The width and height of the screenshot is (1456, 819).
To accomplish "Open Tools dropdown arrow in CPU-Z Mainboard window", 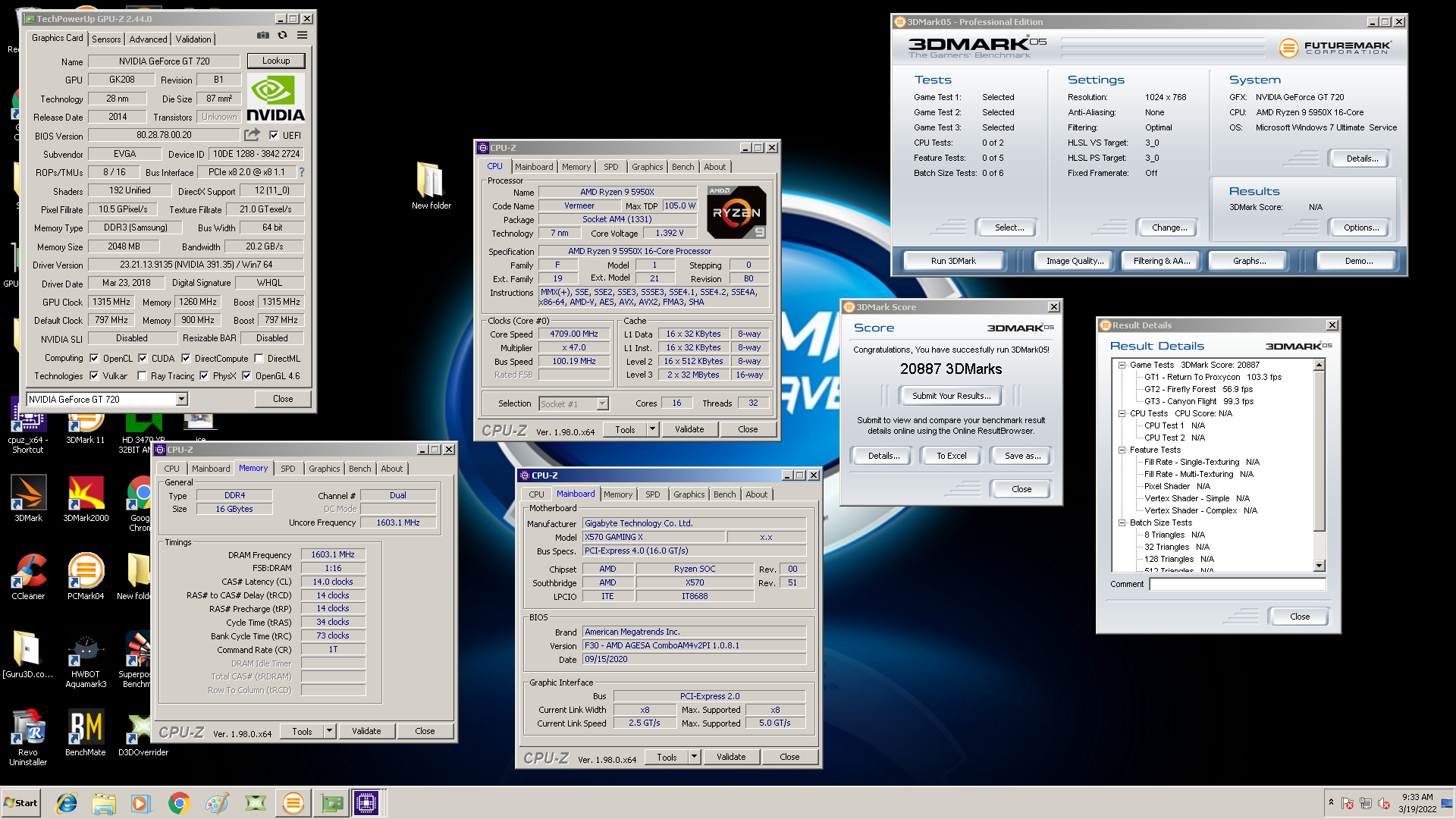I will (x=694, y=757).
